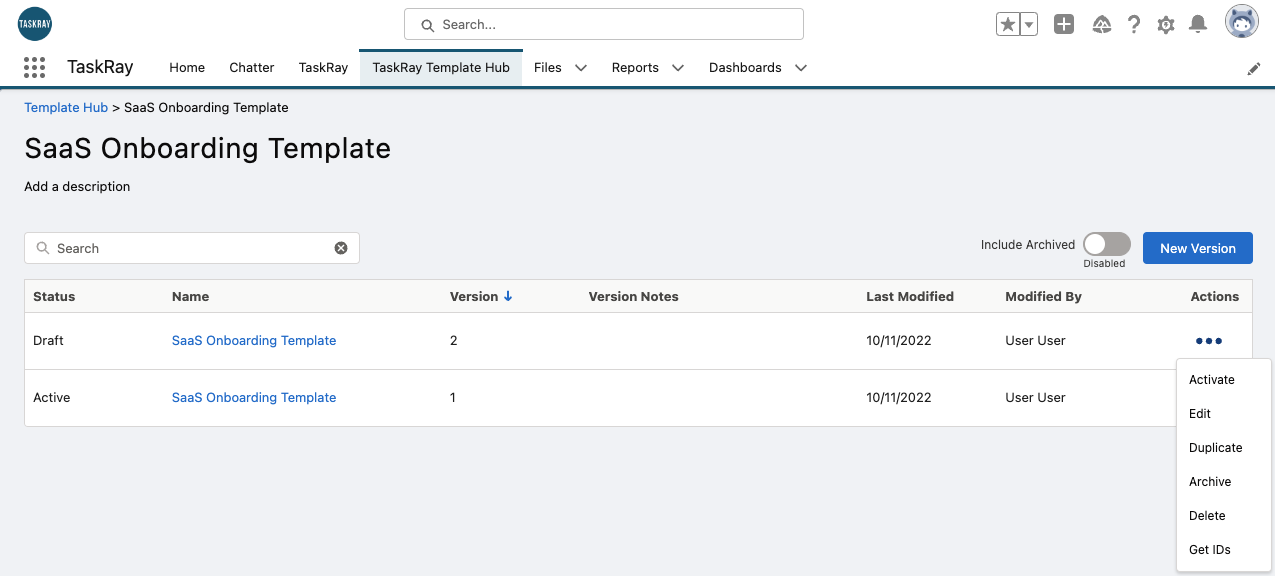The image size is (1275, 576).
Task: Select the TaskRay Template Hub tab
Action: (441, 68)
